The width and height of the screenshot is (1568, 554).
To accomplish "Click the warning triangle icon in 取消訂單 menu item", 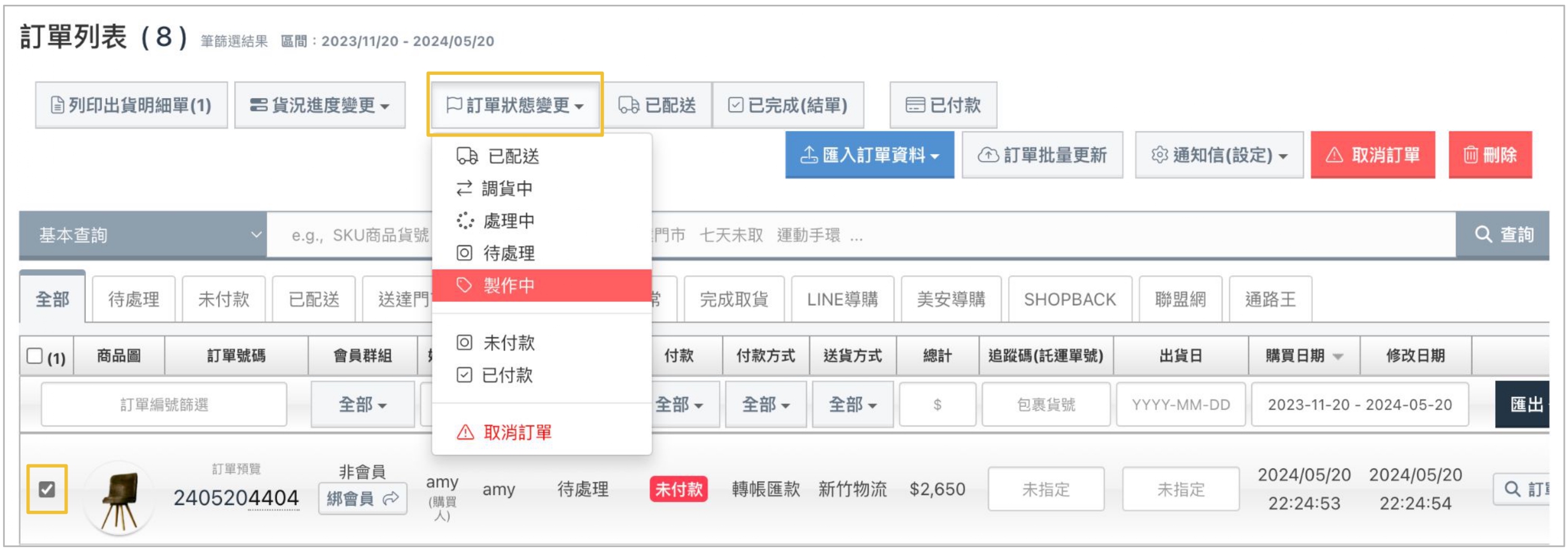I will click(465, 432).
